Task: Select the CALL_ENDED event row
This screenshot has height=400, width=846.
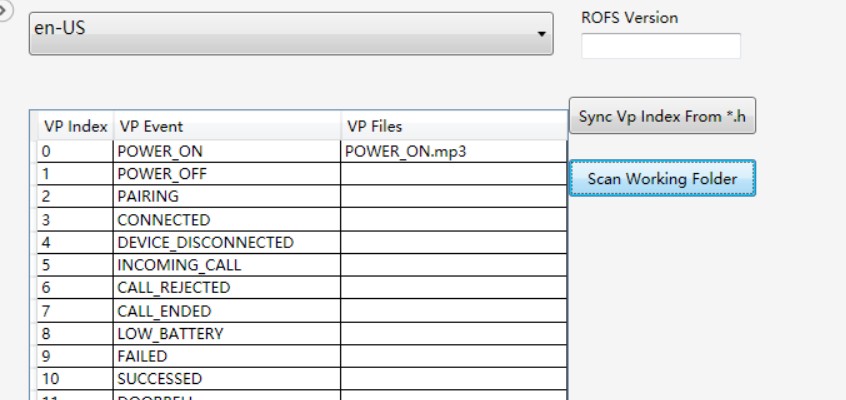Action: coord(226,311)
